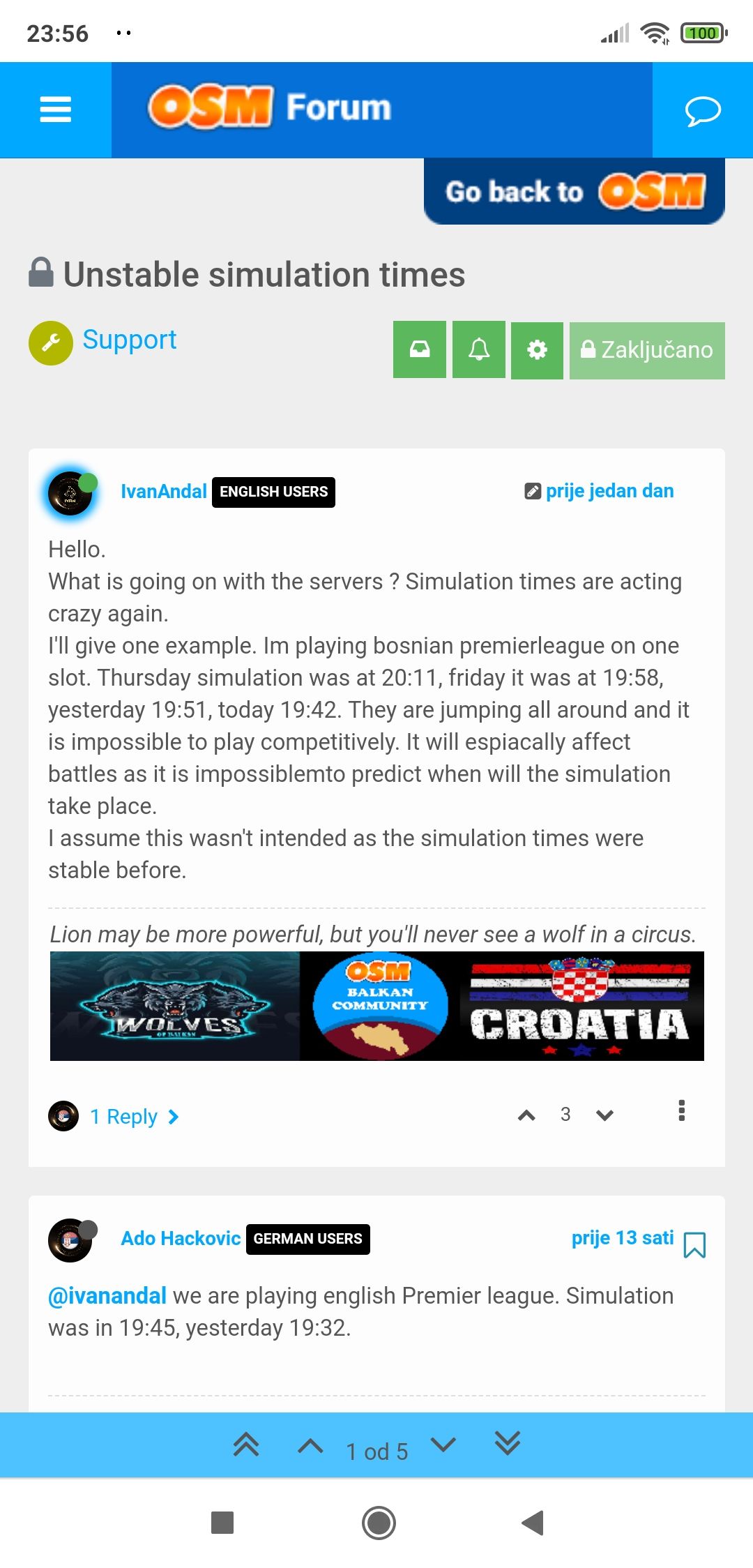Click the mark unread inbox icon

point(419,349)
